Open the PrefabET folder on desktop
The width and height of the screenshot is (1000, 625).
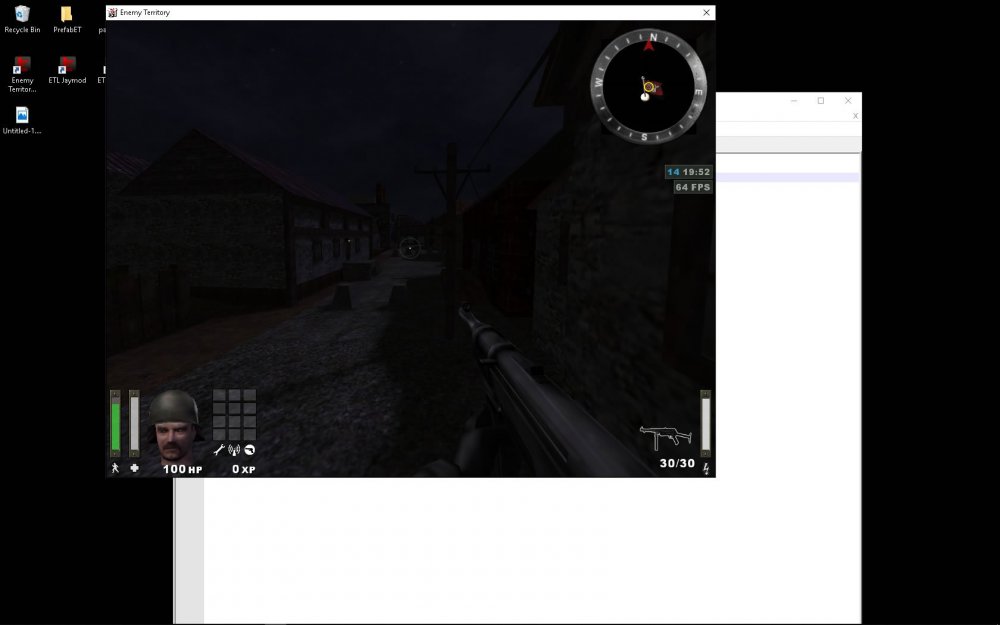click(x=67, y=19)
